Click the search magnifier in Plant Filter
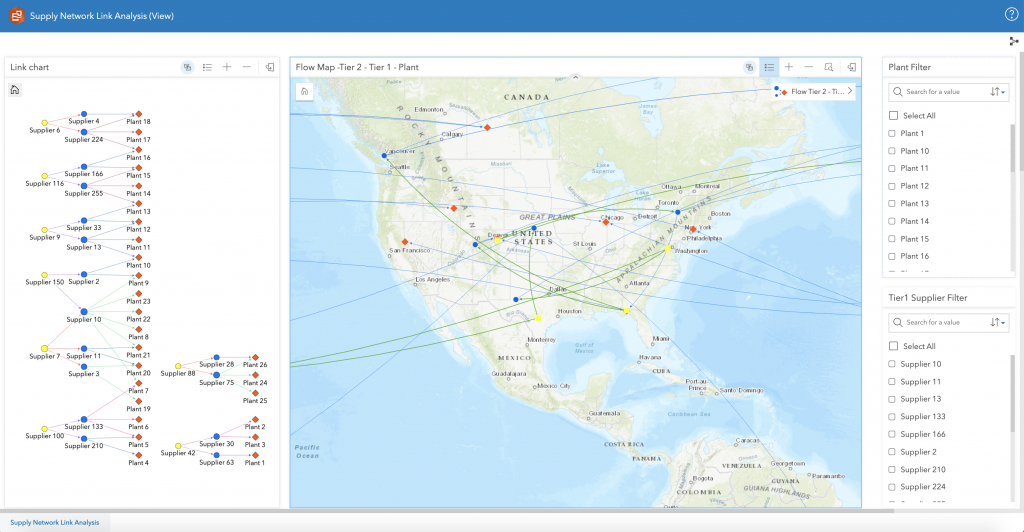Viewport: 1024px width, 532px height. 898,92
